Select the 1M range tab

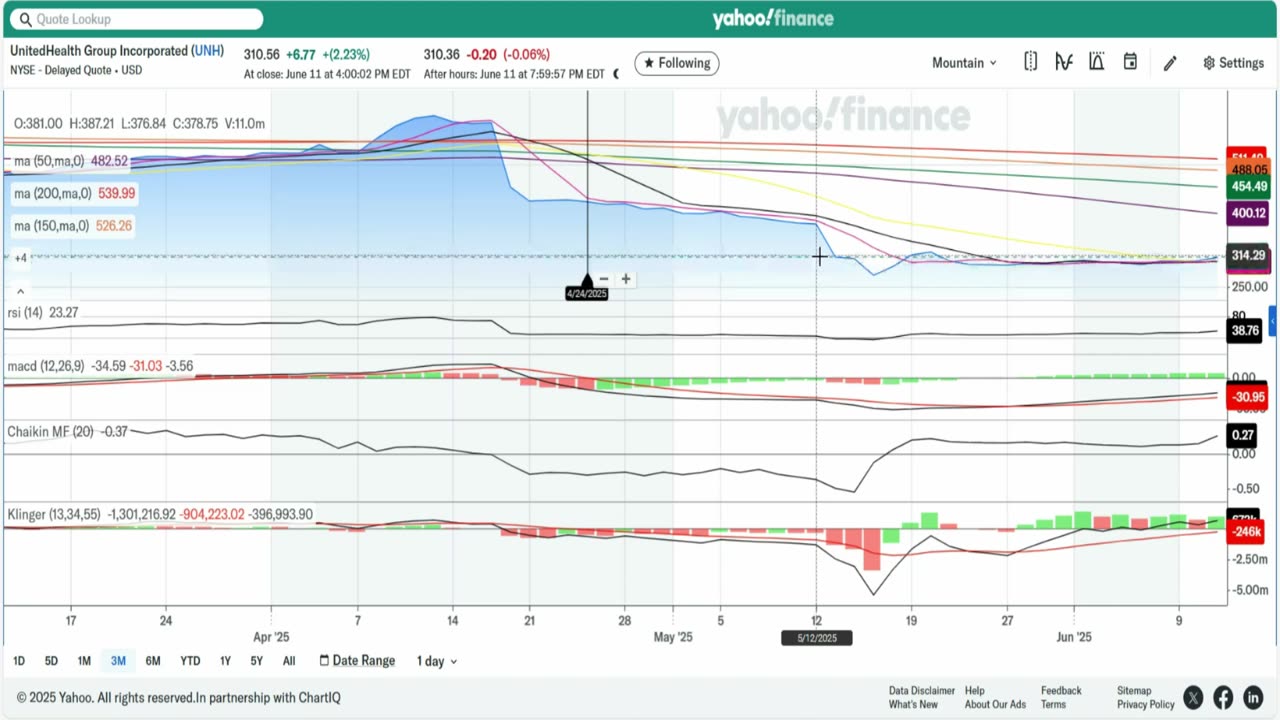84,661
